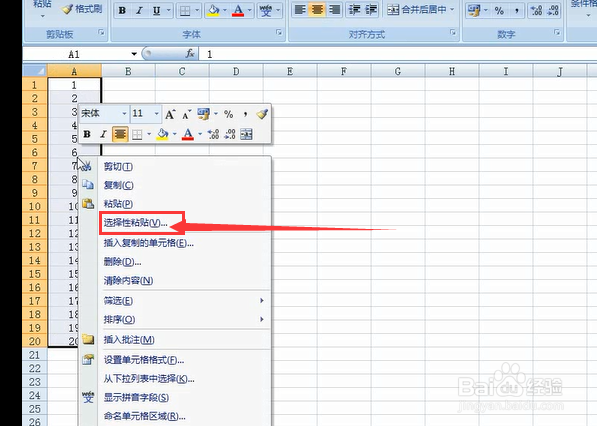This screenshot has width=597, height=426.
Task: Open the 字体 group dialog launcher
Action: [x=279, y=33]
